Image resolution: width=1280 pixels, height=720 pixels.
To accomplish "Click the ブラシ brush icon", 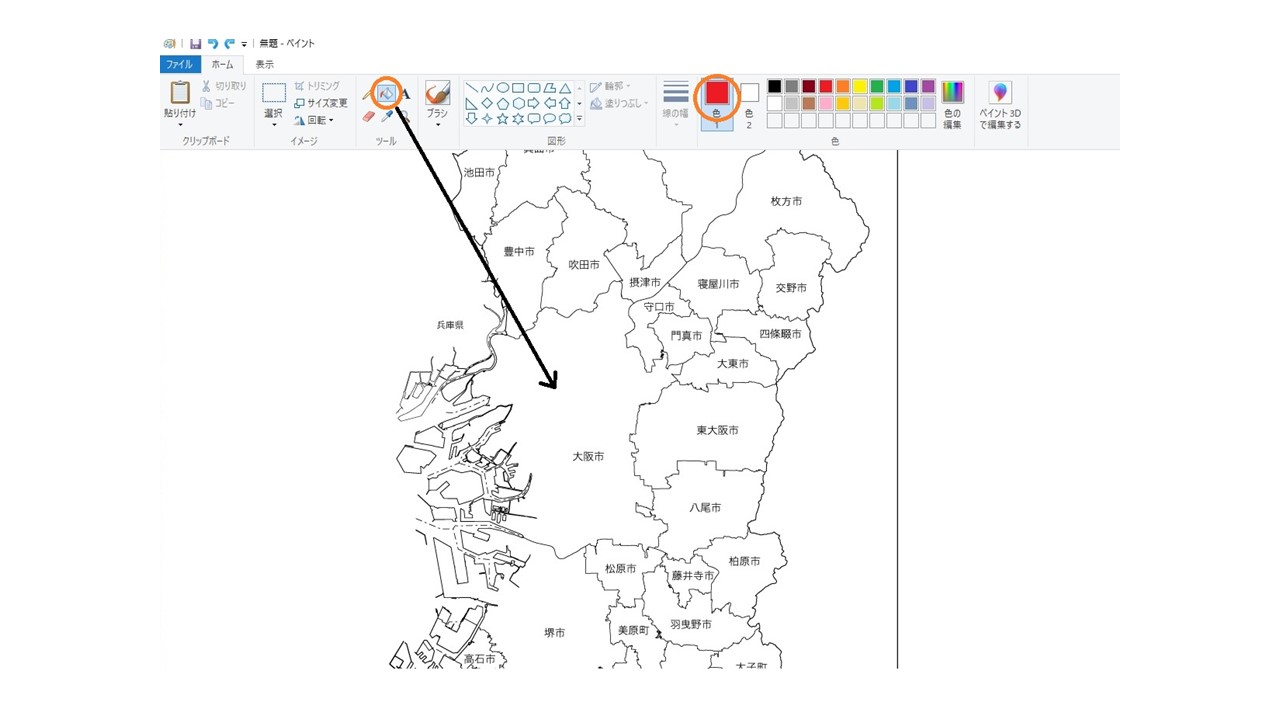I will click(x=437, y=93).
